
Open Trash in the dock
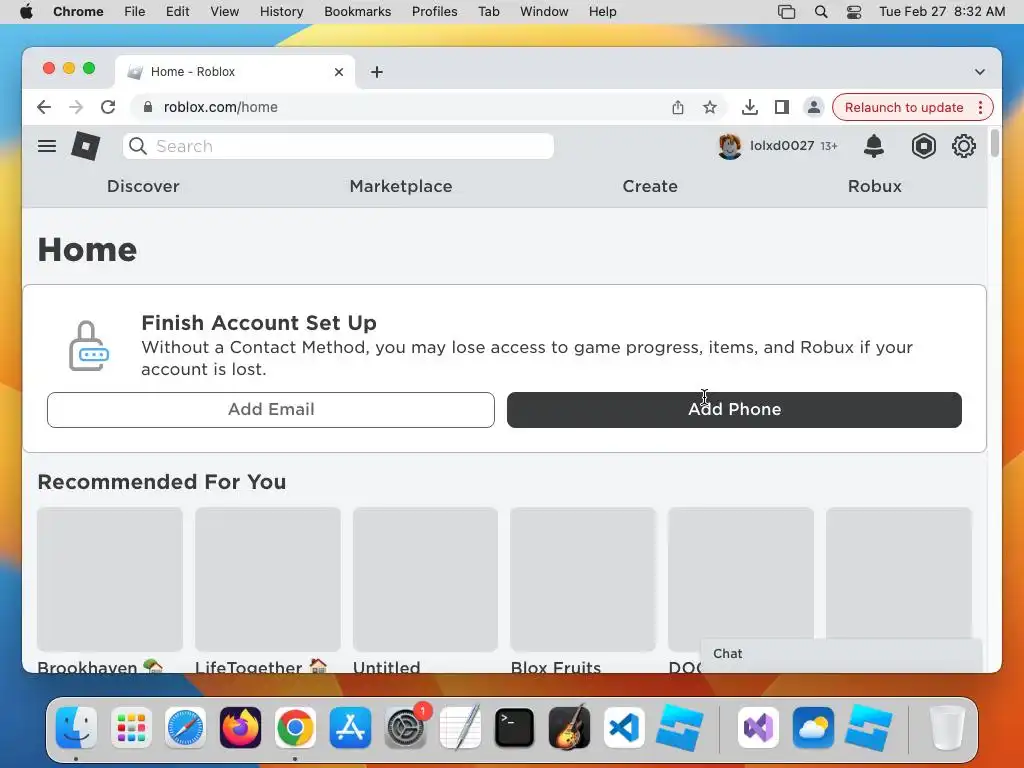pyautogui.click(x=946, y=727)
